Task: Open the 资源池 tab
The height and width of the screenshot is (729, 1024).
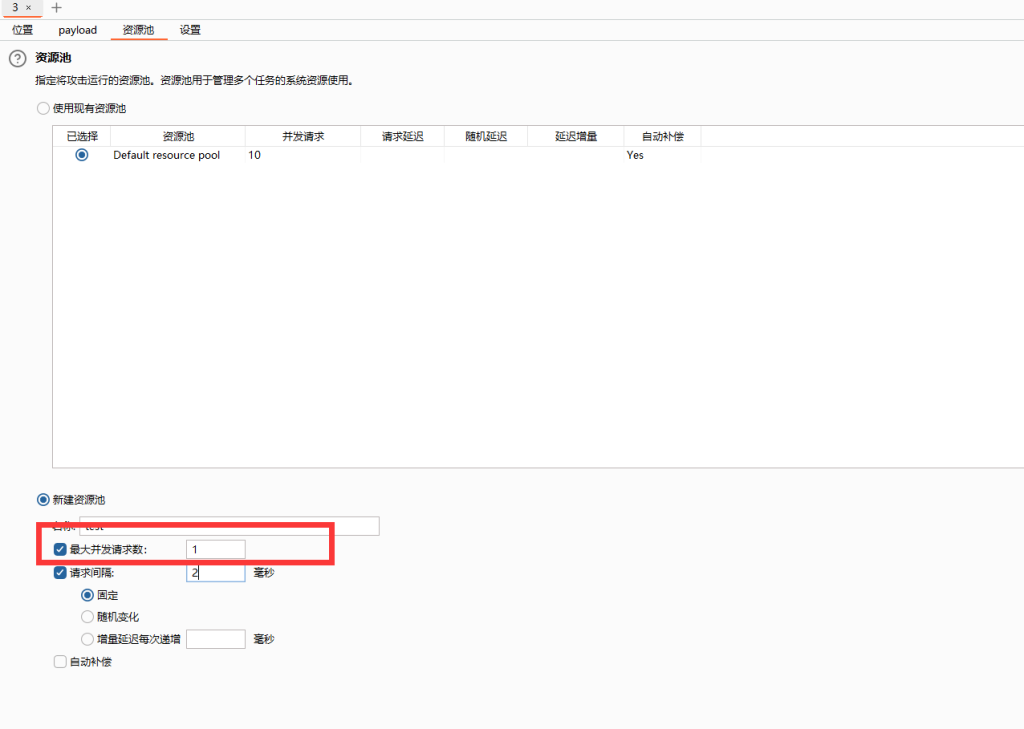Action: [x=138, y=30]
